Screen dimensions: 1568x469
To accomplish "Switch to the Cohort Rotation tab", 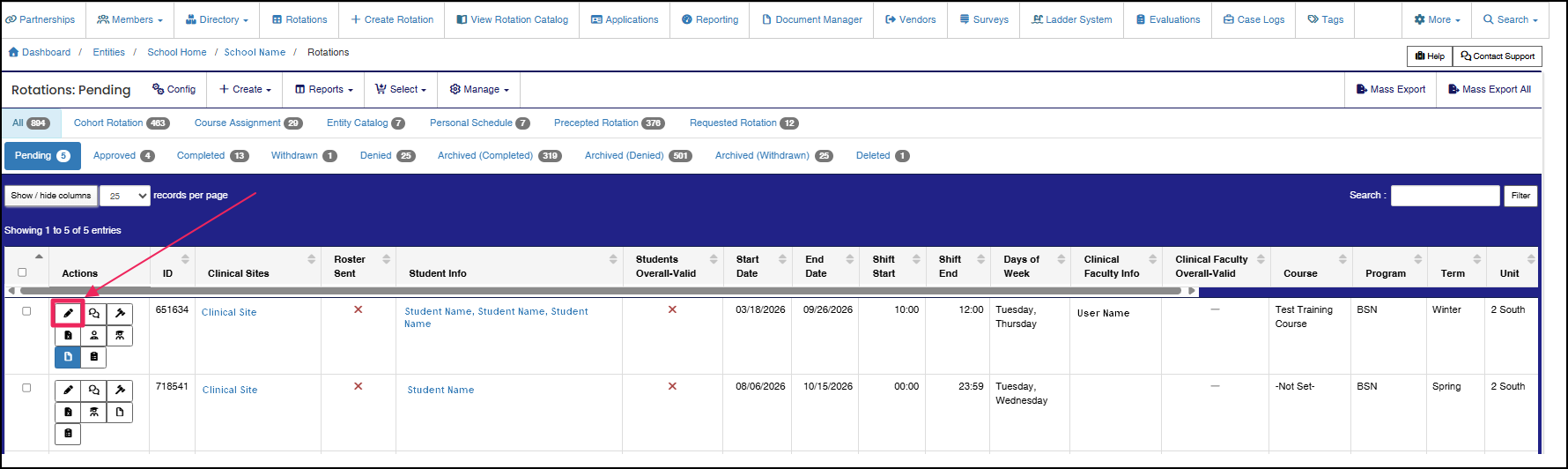I will pyautogui.click(x=122, y=123).
